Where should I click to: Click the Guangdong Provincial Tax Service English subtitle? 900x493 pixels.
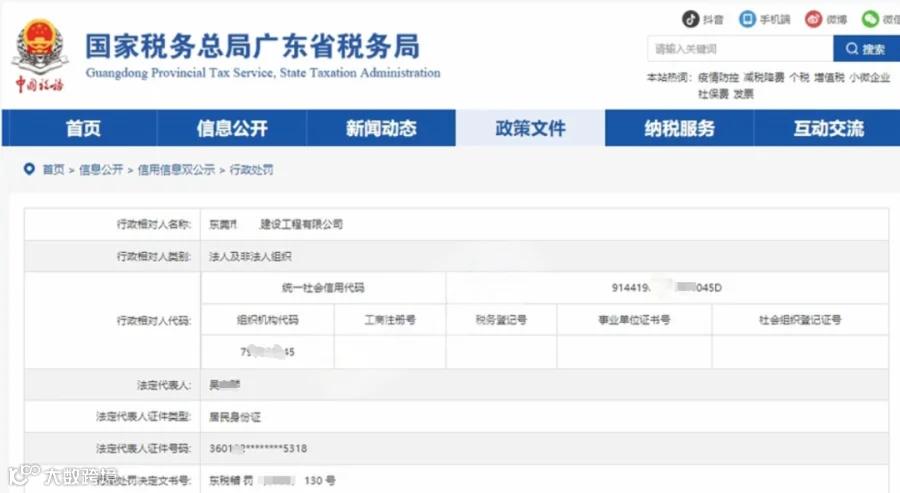(x=263, y=73)
